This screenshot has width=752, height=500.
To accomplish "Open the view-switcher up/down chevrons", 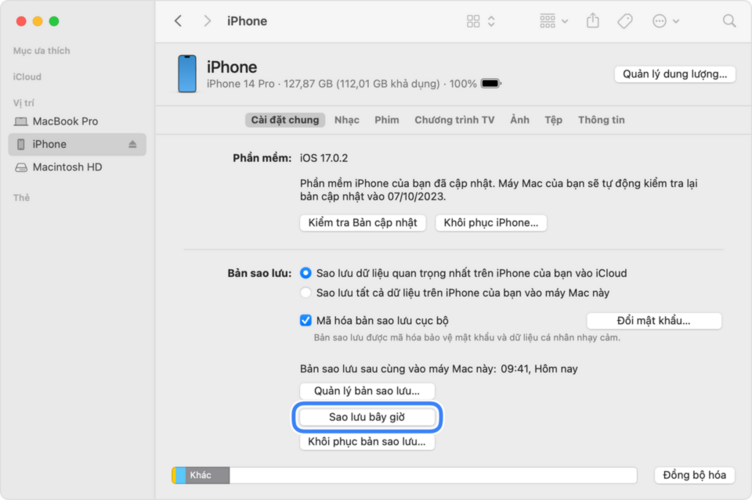I will coord(491,21).
